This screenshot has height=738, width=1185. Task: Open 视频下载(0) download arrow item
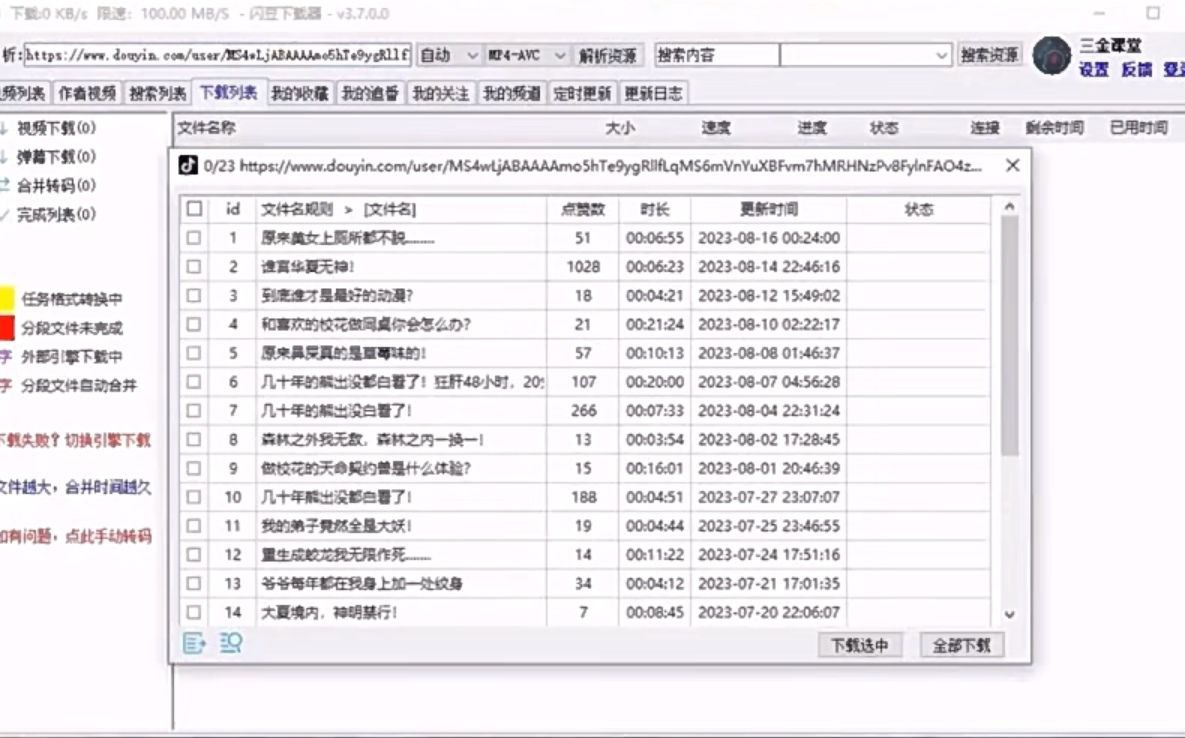[48, 128]
